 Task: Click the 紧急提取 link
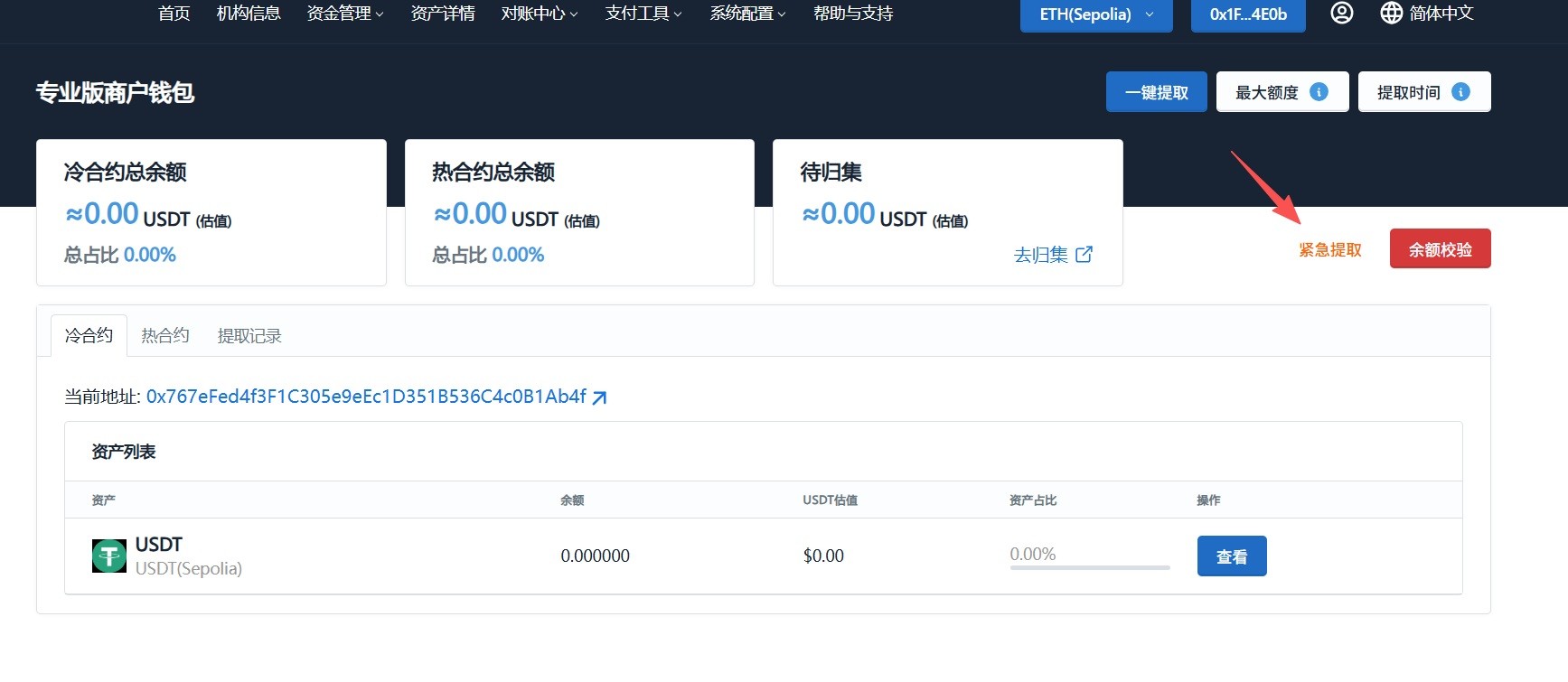click(x=1330, y=250)
